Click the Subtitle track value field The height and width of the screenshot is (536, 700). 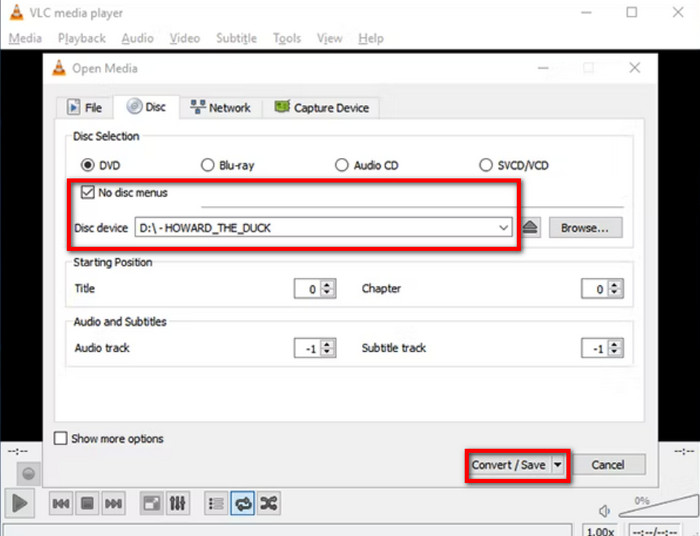[595, 348]
